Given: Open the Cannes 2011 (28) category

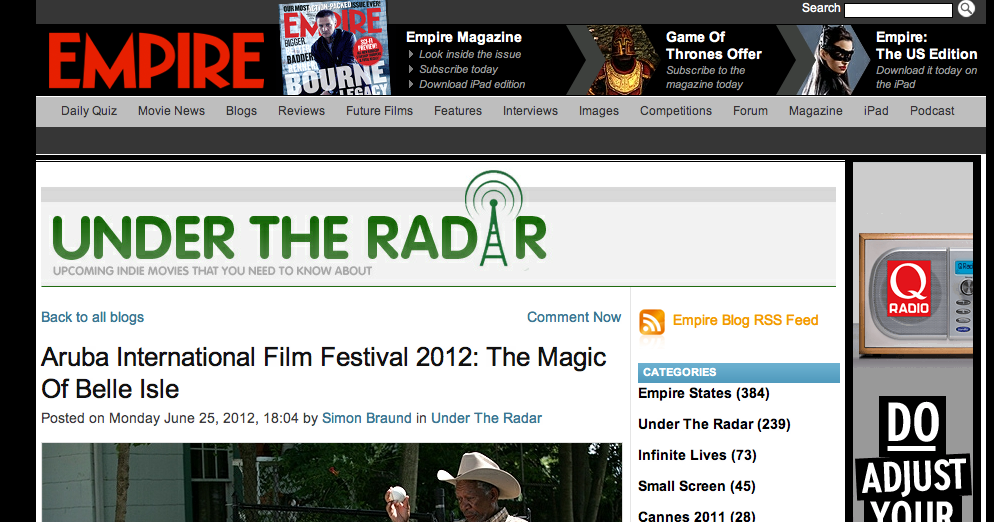Looking at the screenshot, I should point(696,516).
